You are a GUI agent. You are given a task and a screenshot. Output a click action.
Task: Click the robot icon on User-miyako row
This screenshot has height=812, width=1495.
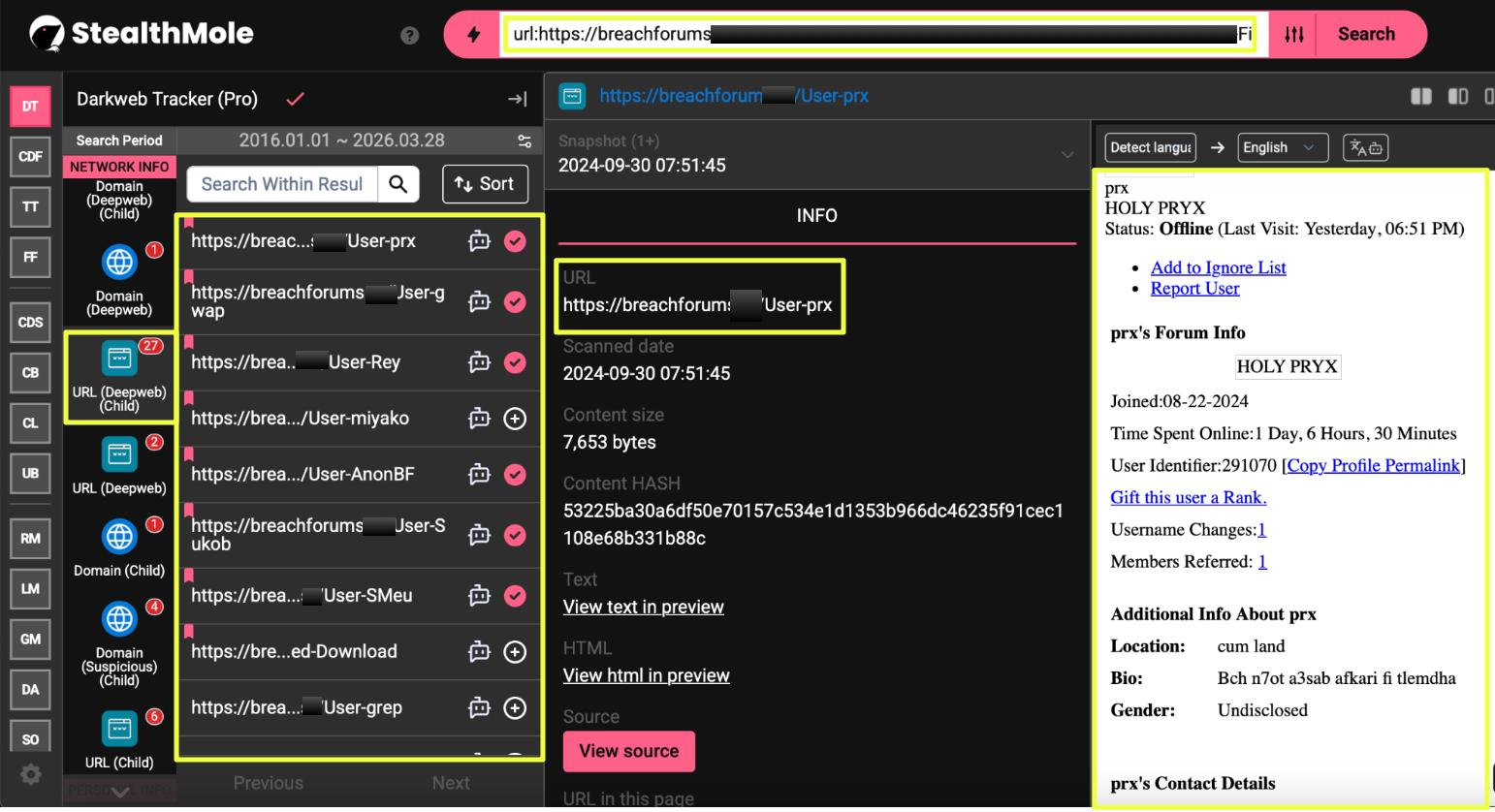[479, 419]
